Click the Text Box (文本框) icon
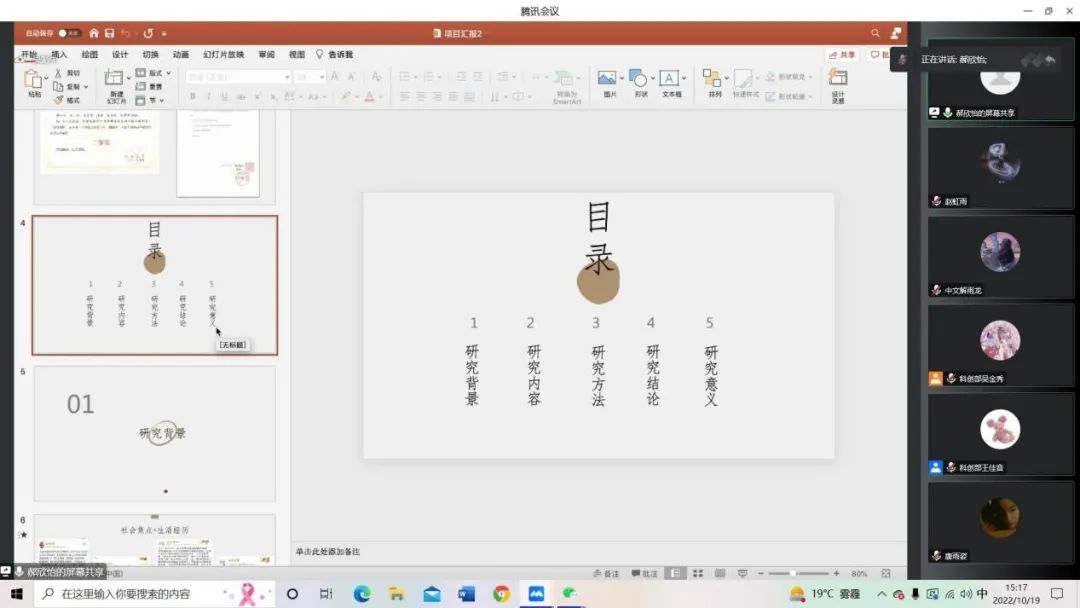 click(x=671, y=79)
